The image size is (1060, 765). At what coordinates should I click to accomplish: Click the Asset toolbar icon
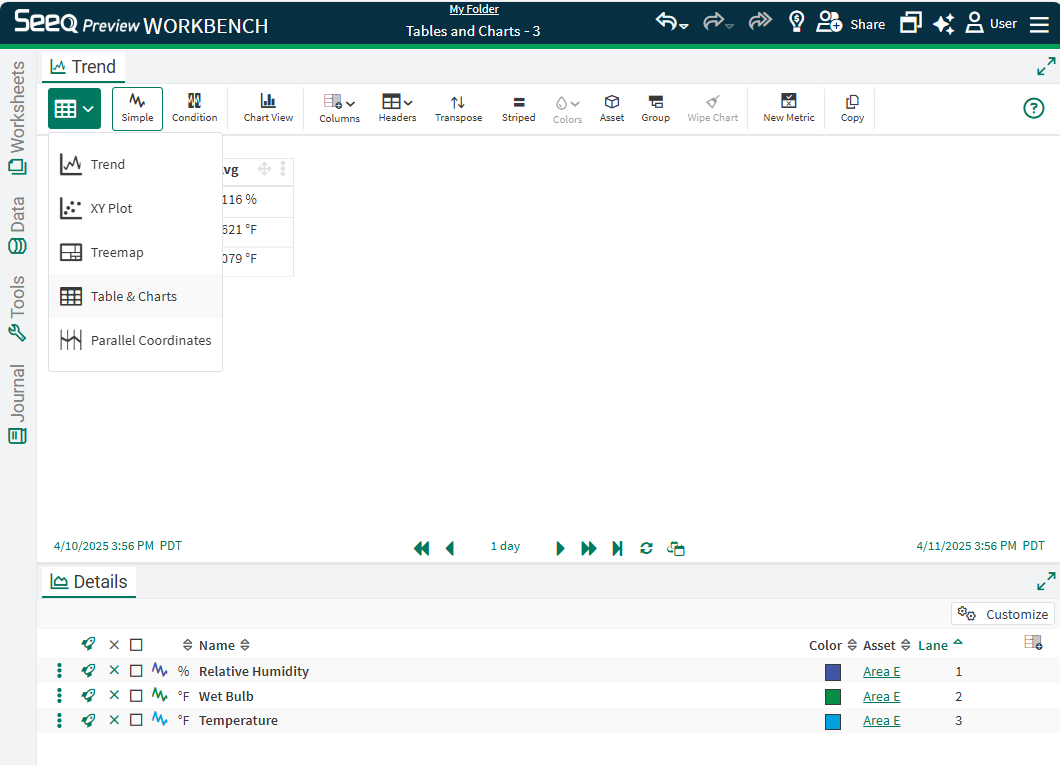(612, 108)
